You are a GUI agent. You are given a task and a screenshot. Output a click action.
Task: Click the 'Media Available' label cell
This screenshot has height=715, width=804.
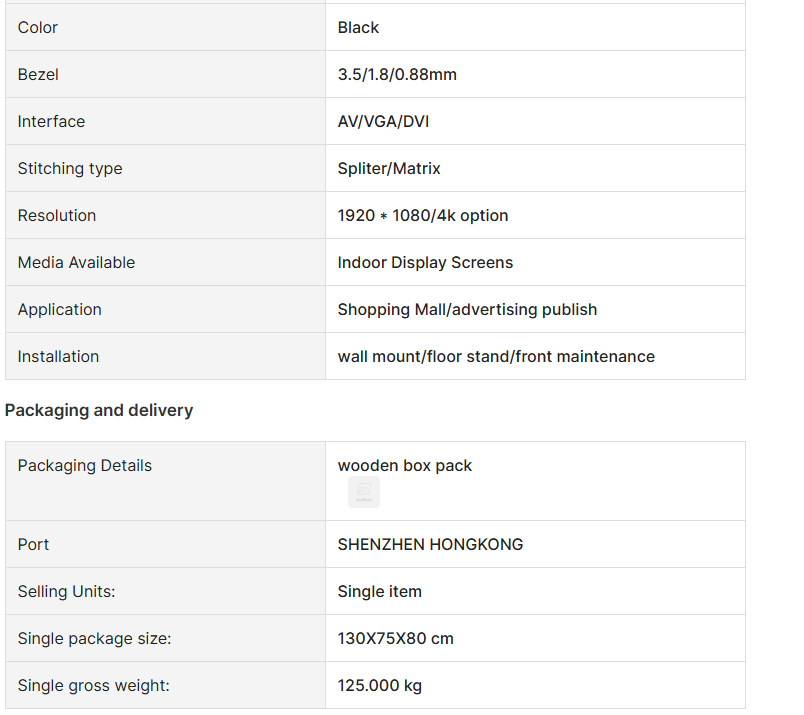point(76,262)
